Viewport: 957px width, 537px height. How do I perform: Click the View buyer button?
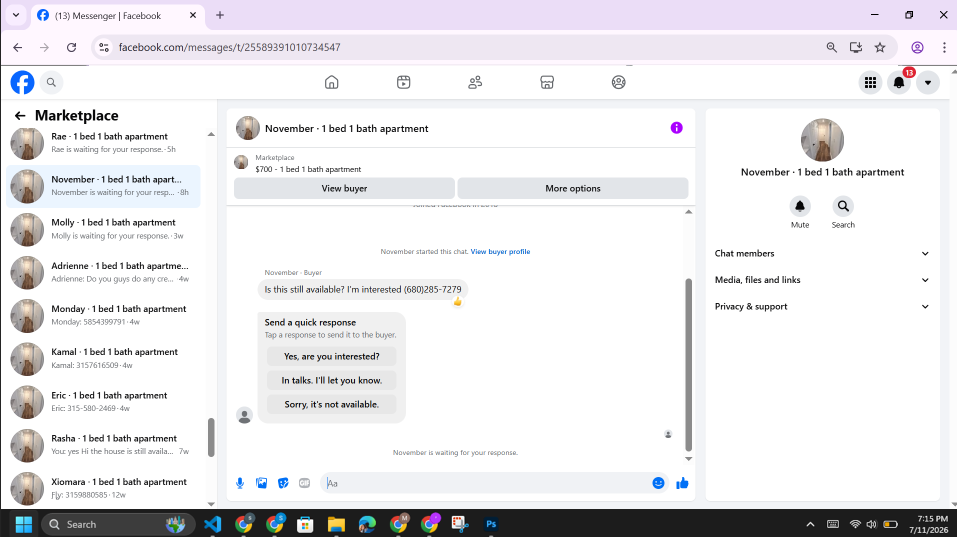[x=344, y=189]
